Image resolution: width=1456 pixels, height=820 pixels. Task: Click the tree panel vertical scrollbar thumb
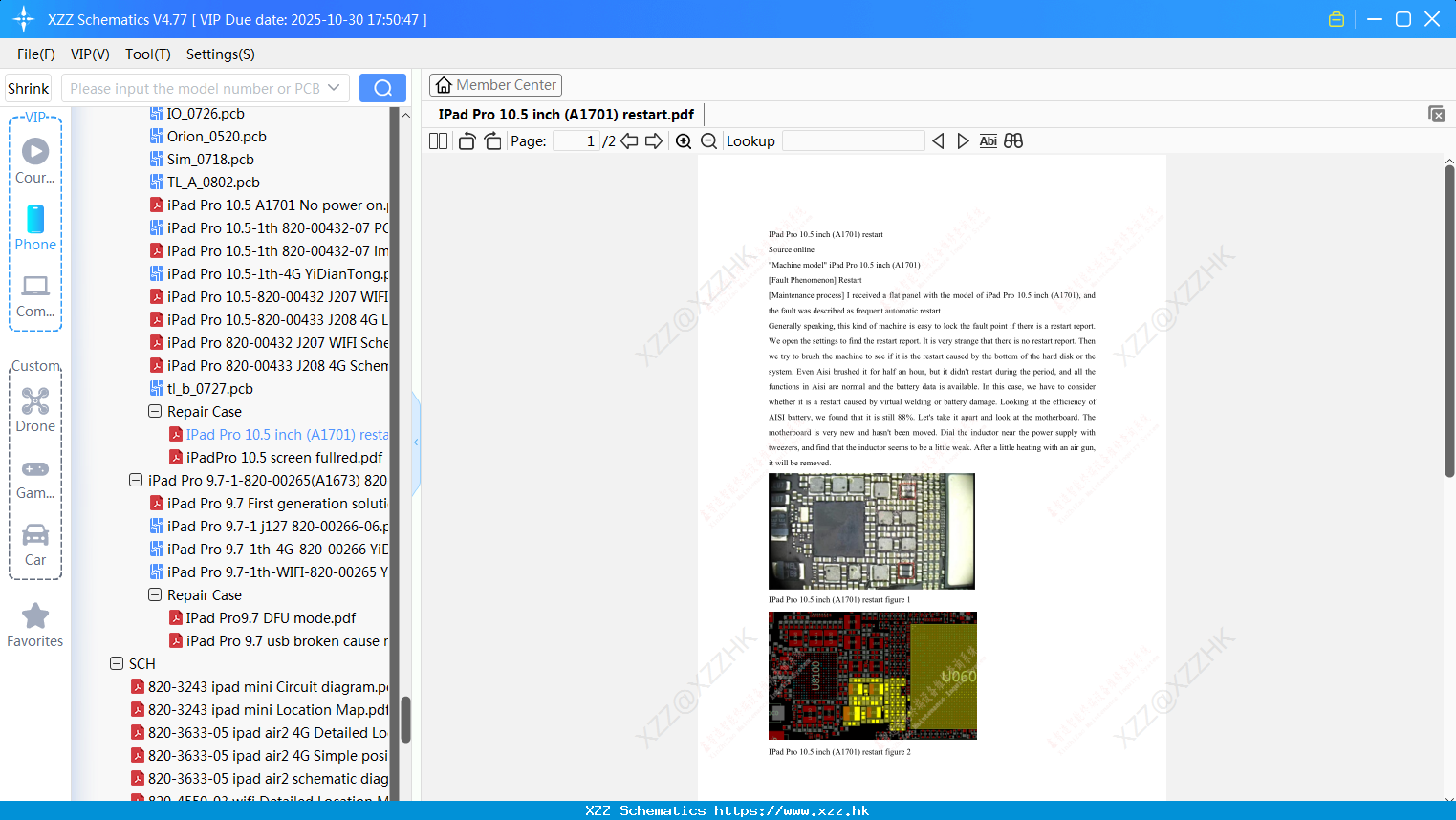pos(405,720)
